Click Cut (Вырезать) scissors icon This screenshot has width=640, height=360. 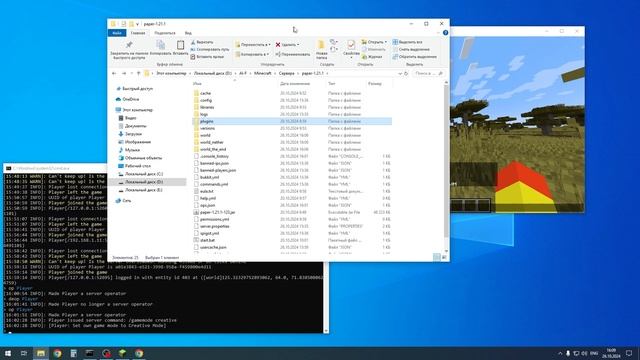coord(193,42)
